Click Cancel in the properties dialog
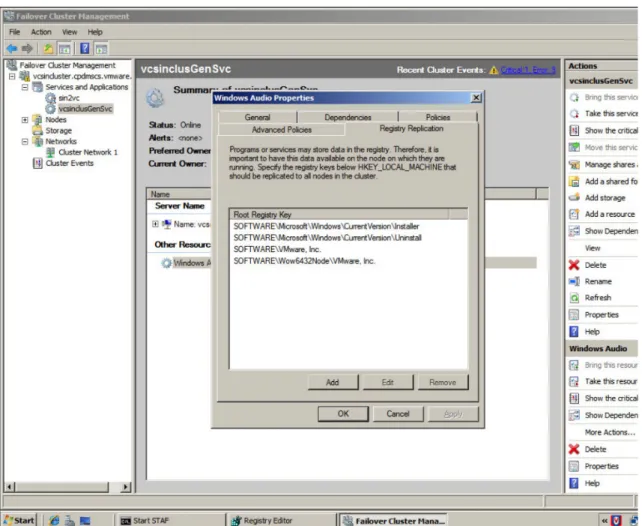The height and width of the screenshot is (526, 642). tap(398, 414)
